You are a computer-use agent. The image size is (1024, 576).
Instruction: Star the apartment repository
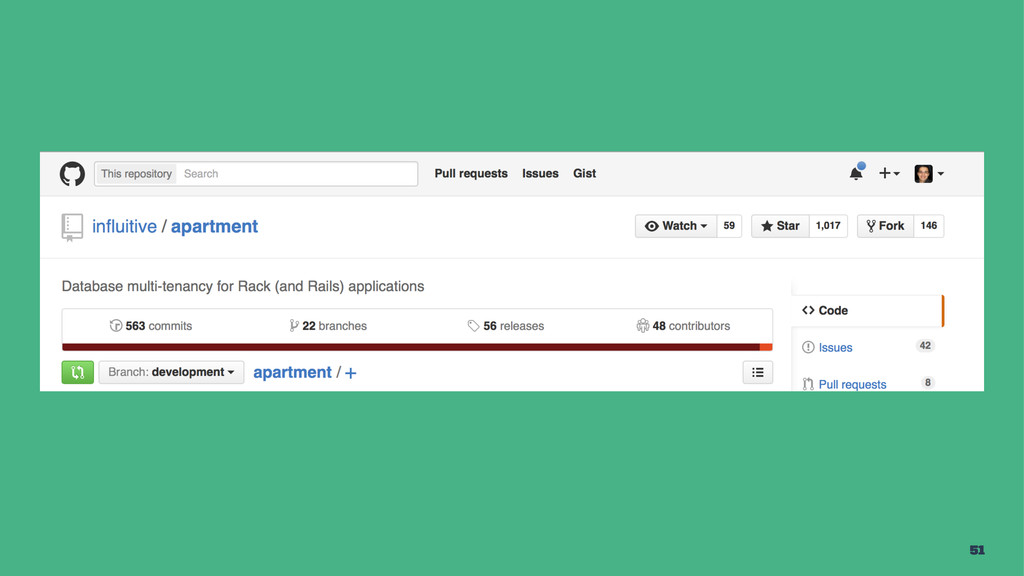pyautogui.click(x=780, y=226)
